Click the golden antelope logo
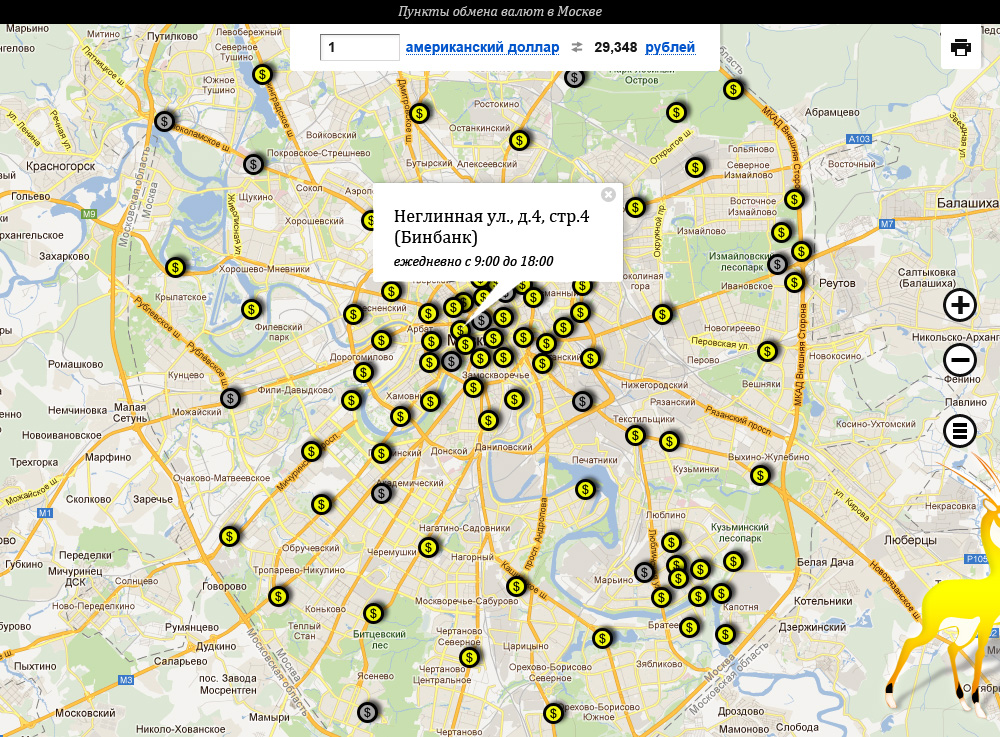The width and height of the screenshot is (1000, 737). coord(955,620)
